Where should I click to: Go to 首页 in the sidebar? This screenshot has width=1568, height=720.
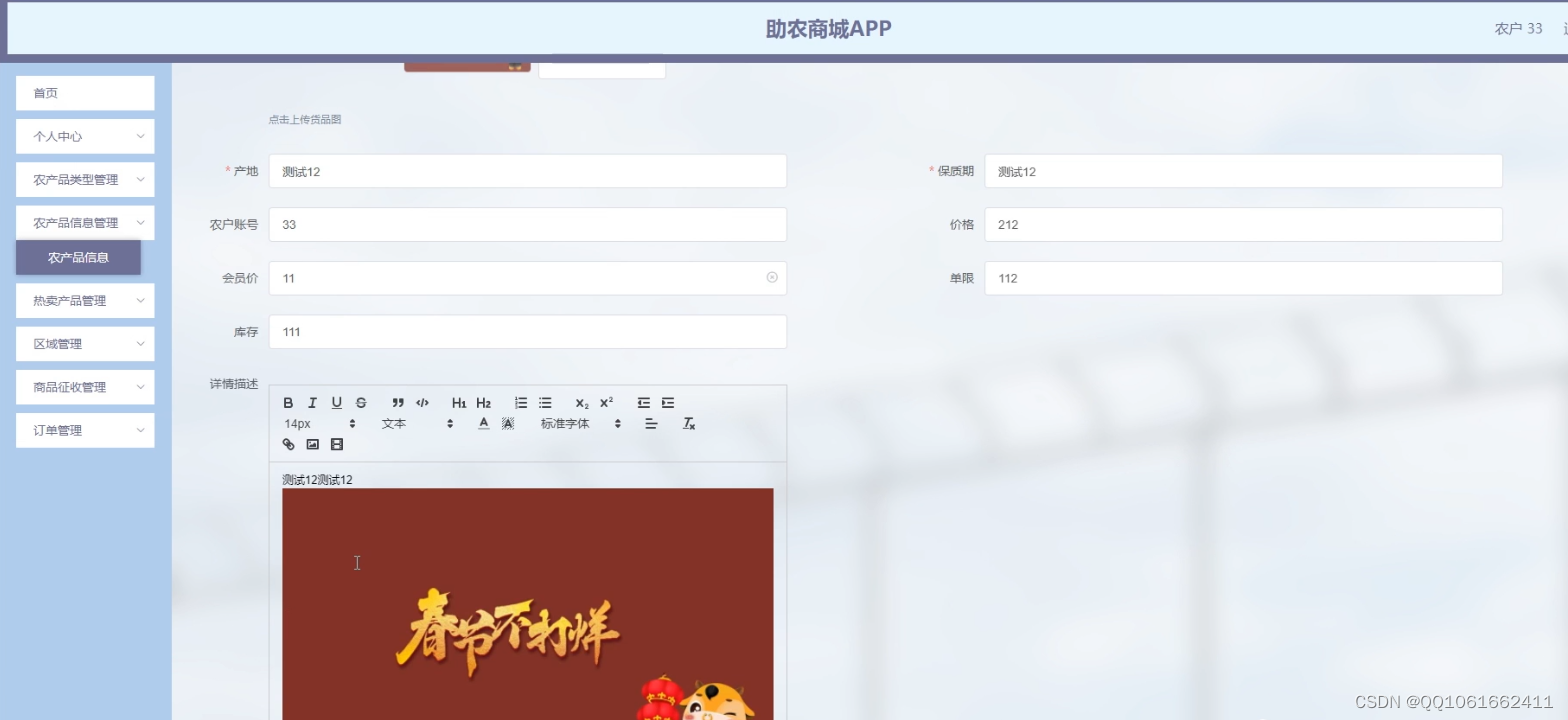click(85, 93)
